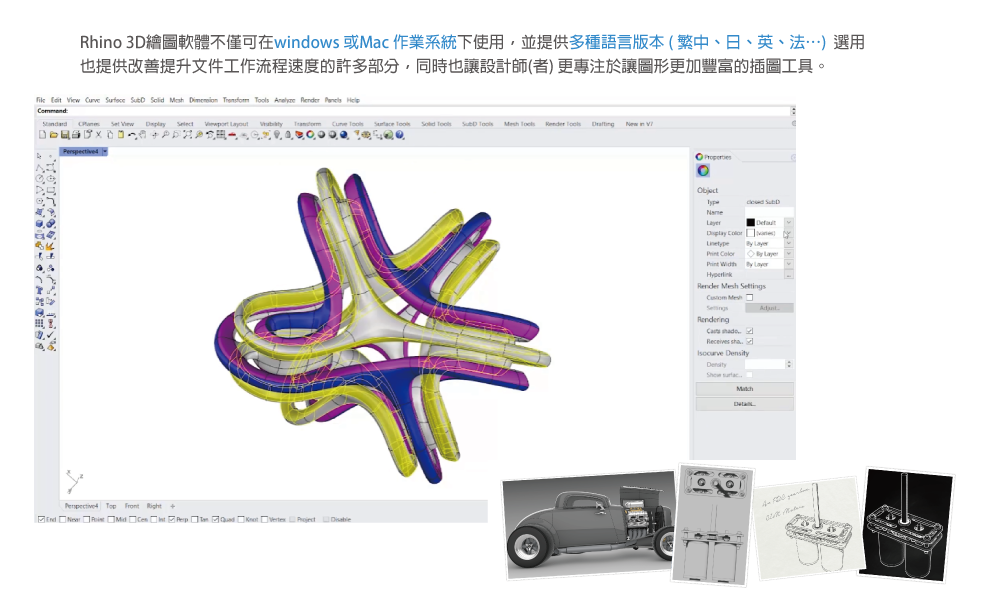The height and width of the screenshot is (600, 1000).
Task: Select the pointer tool in left sidebar
Action: [x=39, y=157]
